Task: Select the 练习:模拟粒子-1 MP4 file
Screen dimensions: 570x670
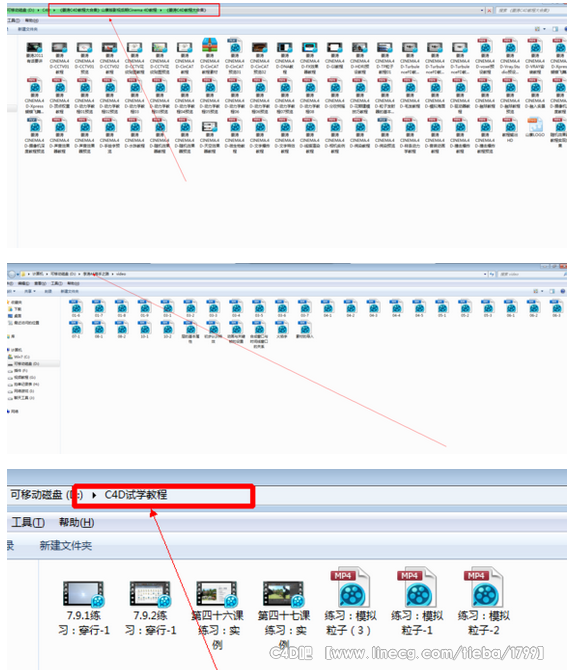Action: click(x=417, y=600)
